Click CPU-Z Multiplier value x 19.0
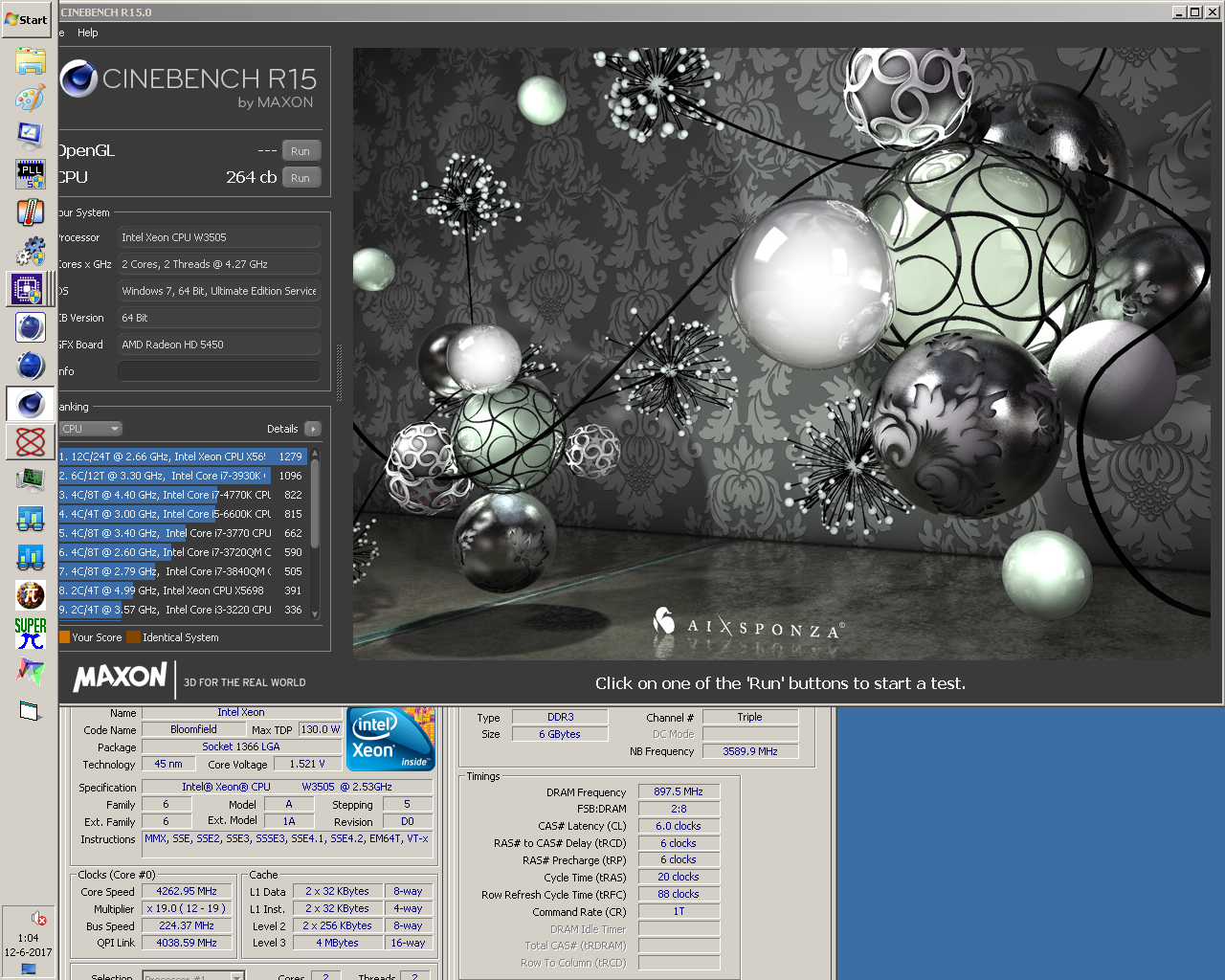This screenshot has height=980, width=1225. (187, 908)
